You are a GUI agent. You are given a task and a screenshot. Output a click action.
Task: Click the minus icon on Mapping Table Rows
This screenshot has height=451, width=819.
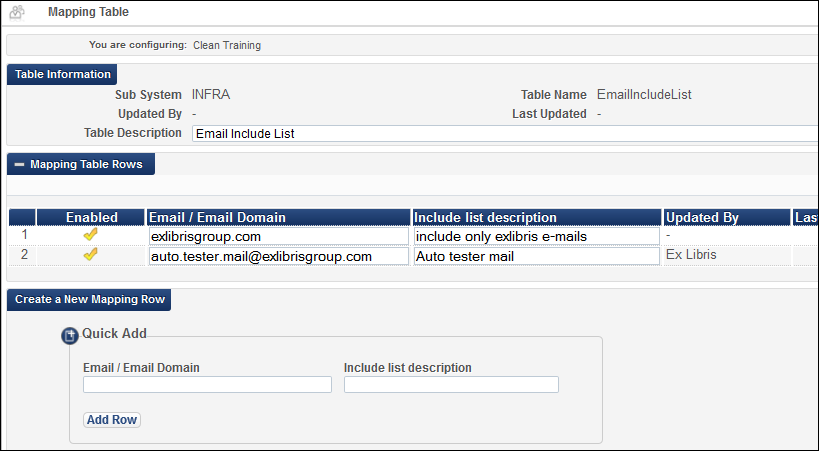(19, 165)
